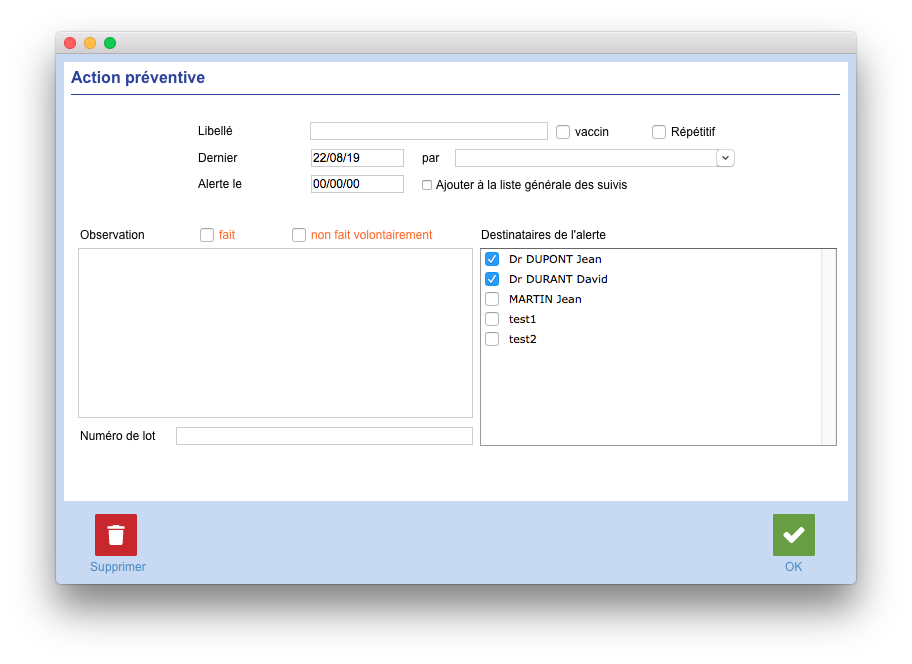Click the Dernier date field
Viewport: 912px width, 664px height.
pyautogui.click(x=357, y=158)
